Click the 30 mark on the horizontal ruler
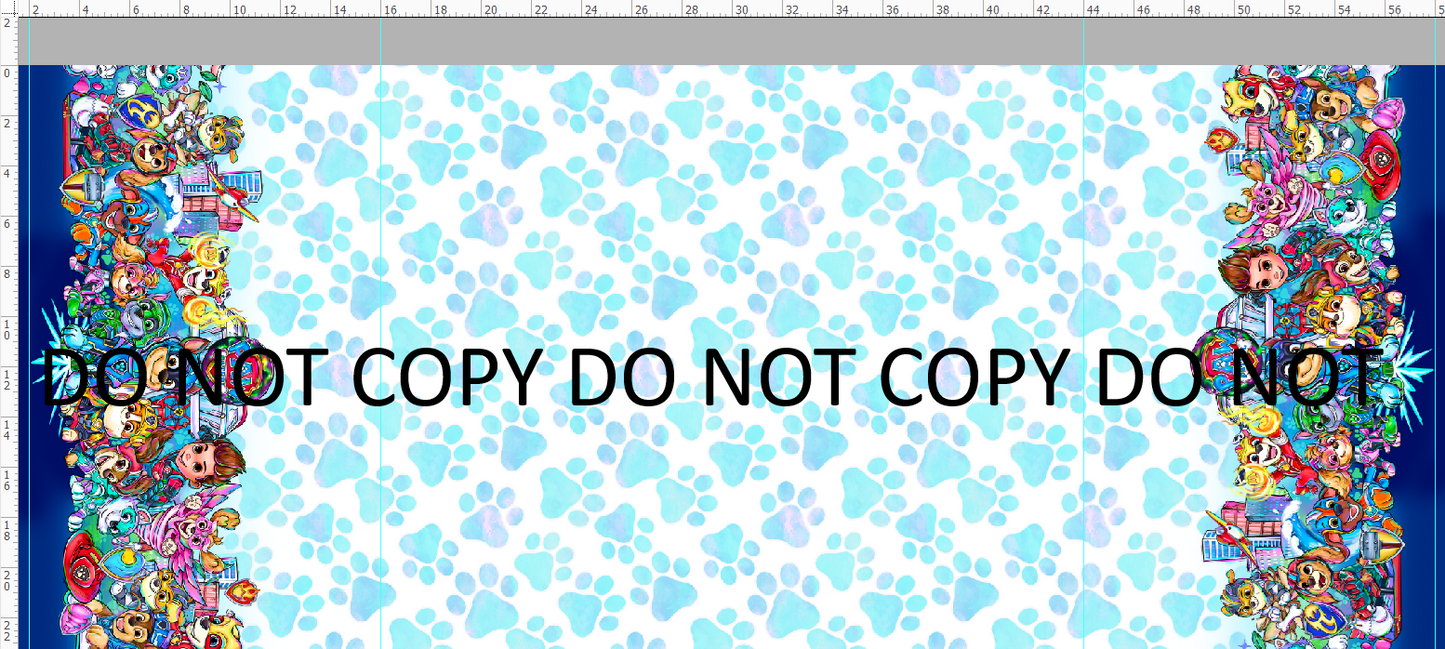1445x649 pixels. click(741, 9)
